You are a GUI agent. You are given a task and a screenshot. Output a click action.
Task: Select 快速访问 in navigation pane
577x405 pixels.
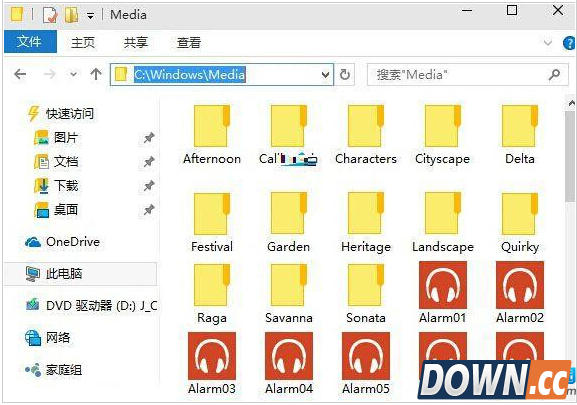(61, 114)
